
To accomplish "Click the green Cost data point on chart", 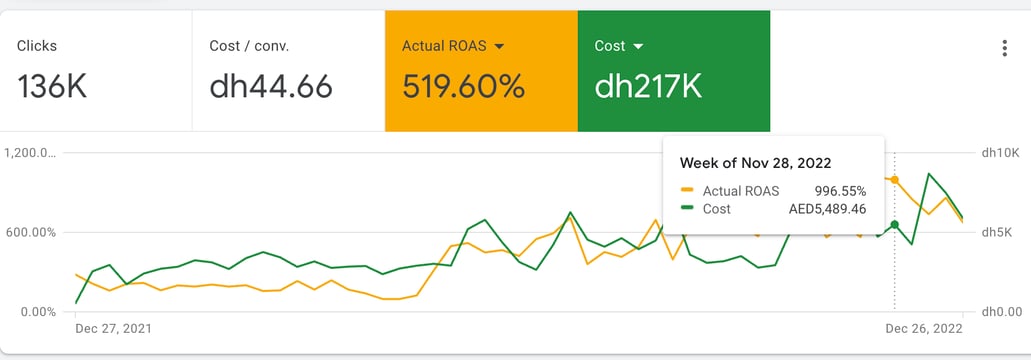I will pyautogui.click(x=894, y=225).
